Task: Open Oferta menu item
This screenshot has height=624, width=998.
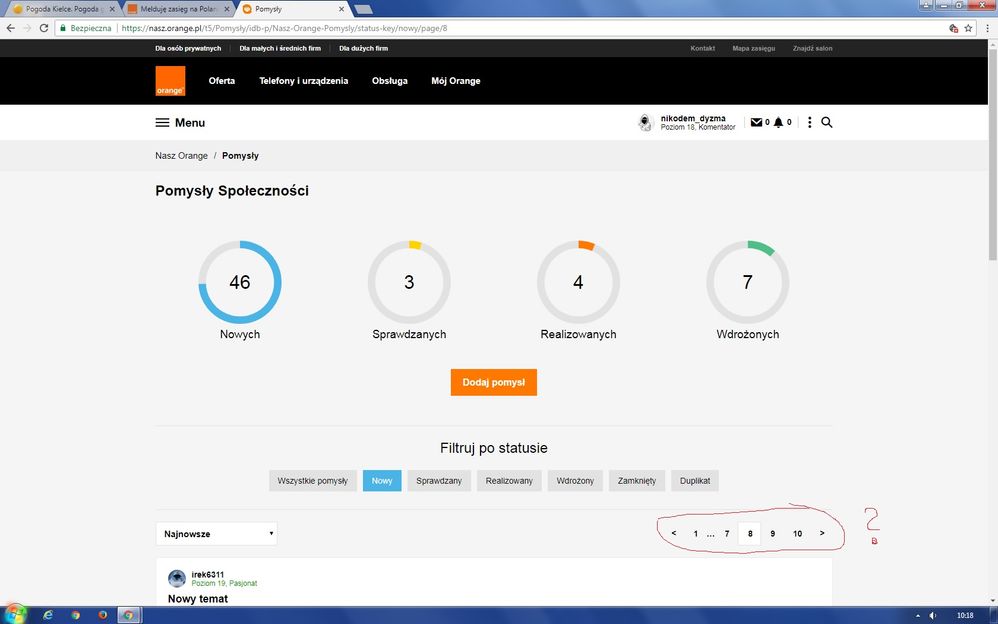Action: tap(221, 81)
